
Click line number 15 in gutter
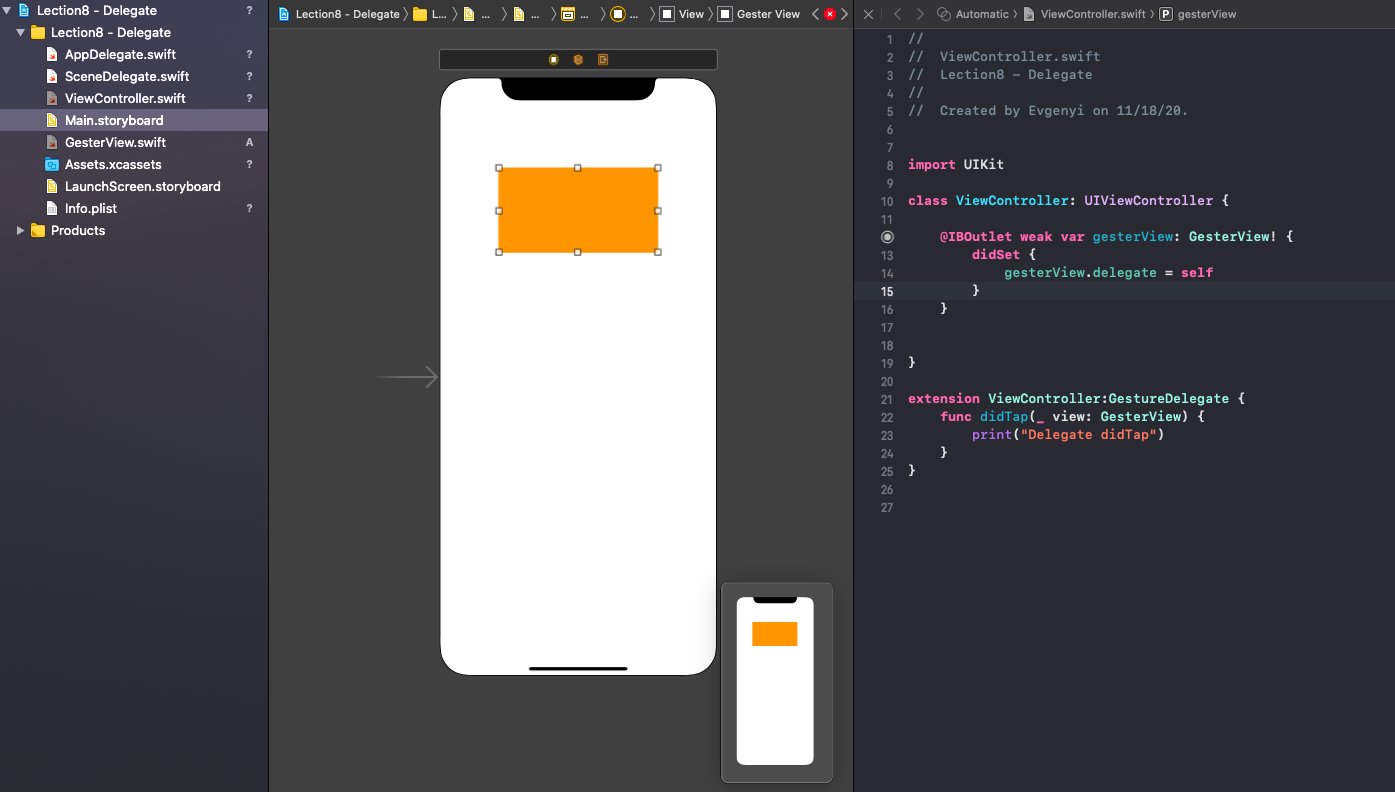pyautogui.click(x=887, y=291)
